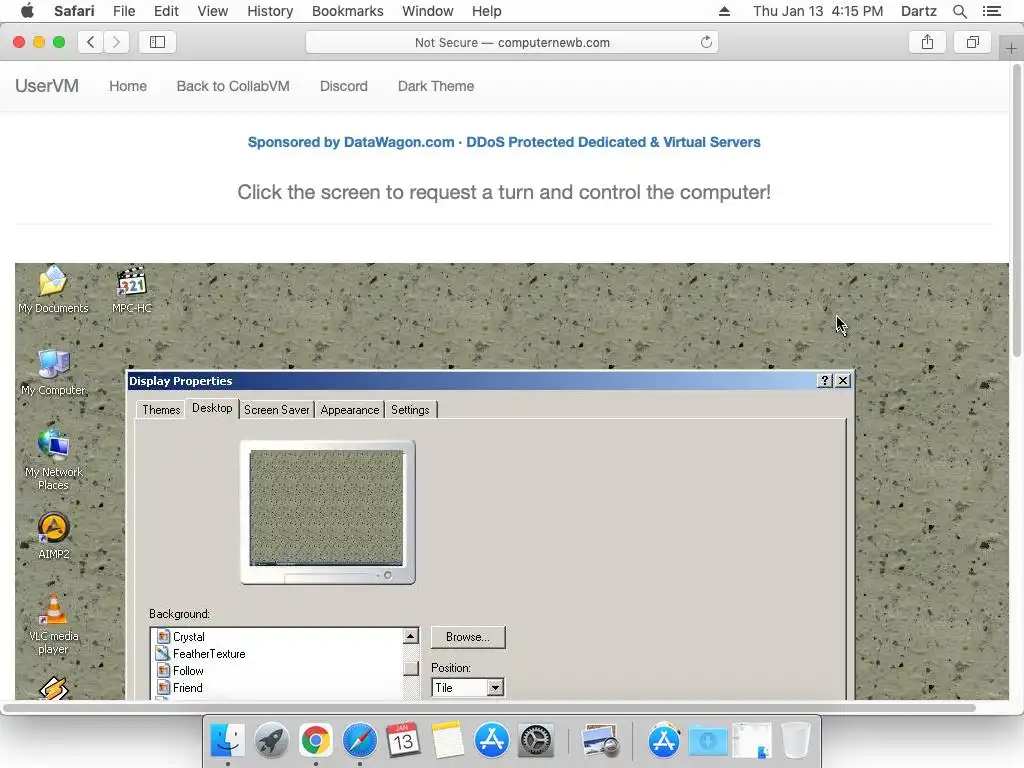Screen dimensions: 1024x768
Task: Open the View menu
Action: coord(212,11)
